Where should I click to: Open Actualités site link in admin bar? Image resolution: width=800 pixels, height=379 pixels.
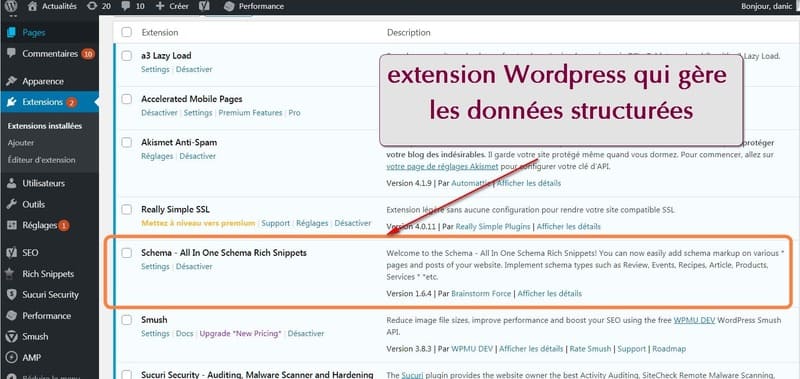(59, 7)
